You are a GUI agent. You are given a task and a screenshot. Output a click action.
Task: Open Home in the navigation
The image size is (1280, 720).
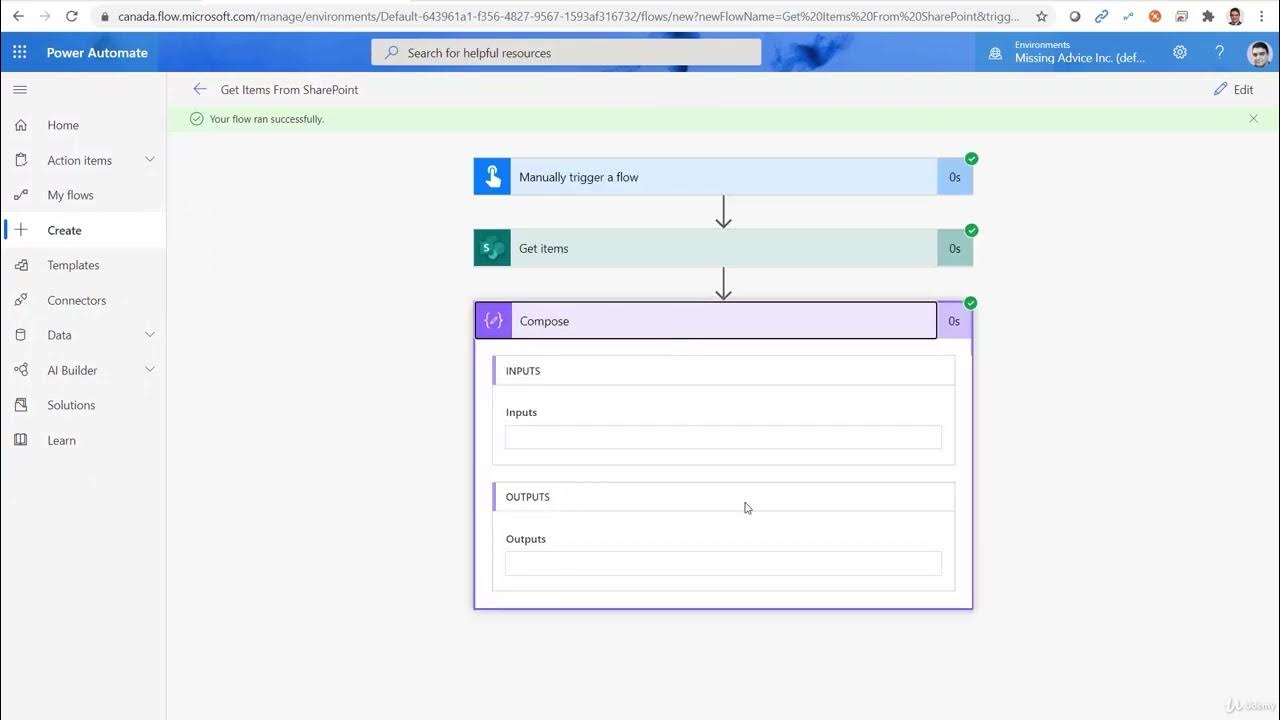63,125
